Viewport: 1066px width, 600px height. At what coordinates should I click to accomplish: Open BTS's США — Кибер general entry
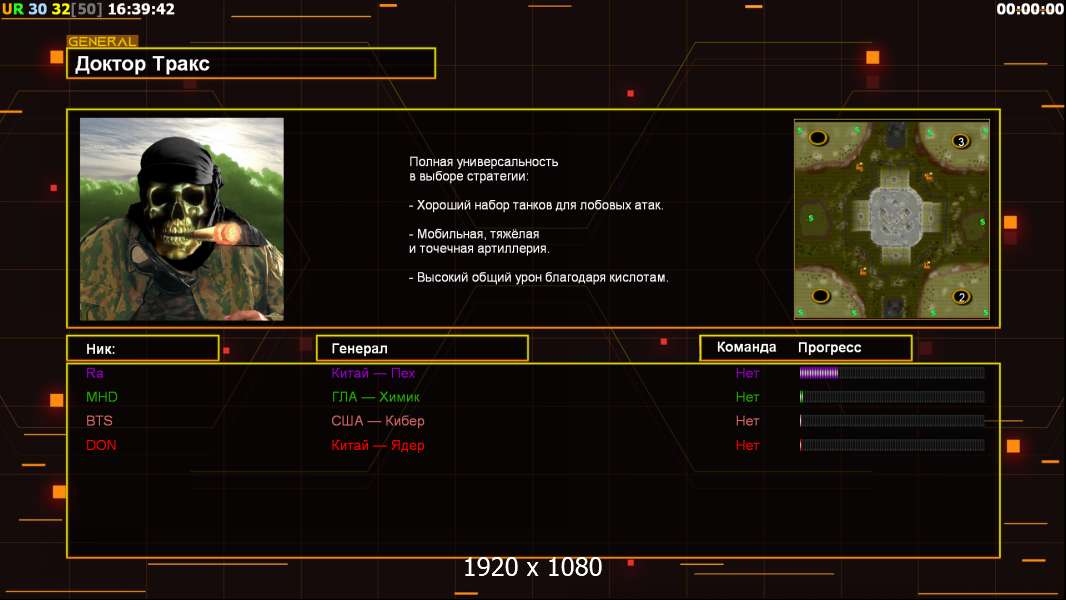click(377, 421)
